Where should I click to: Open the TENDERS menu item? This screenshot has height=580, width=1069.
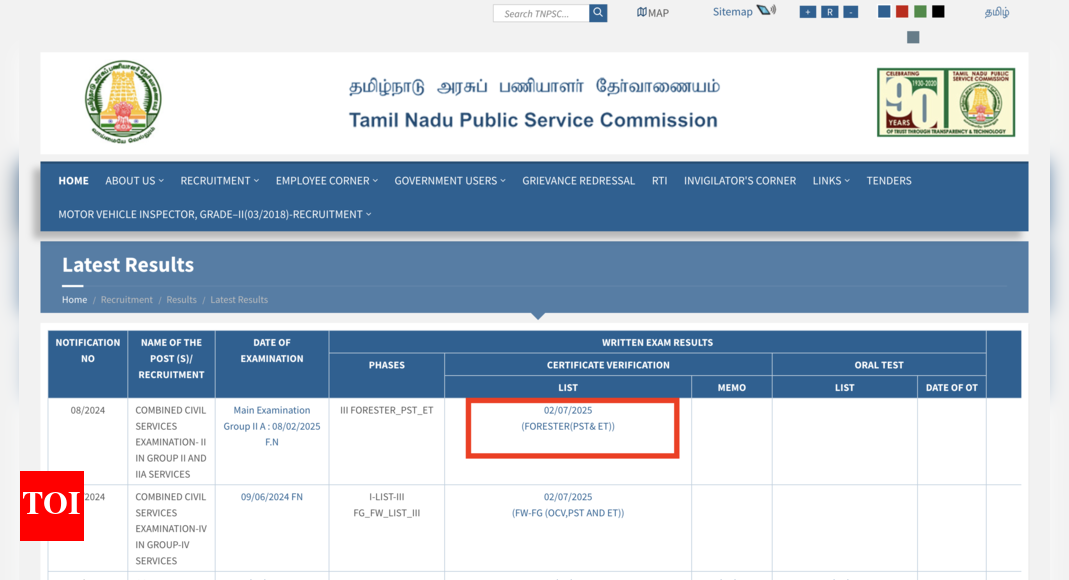point(889,181)
